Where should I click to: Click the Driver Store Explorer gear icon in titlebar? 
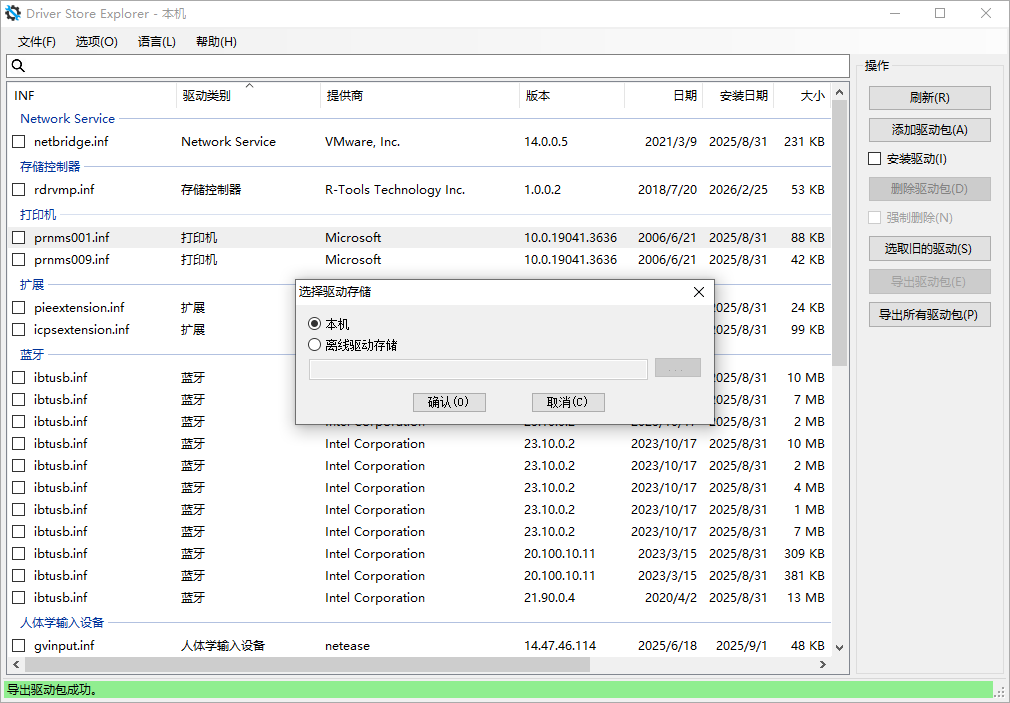pos(14,13)
